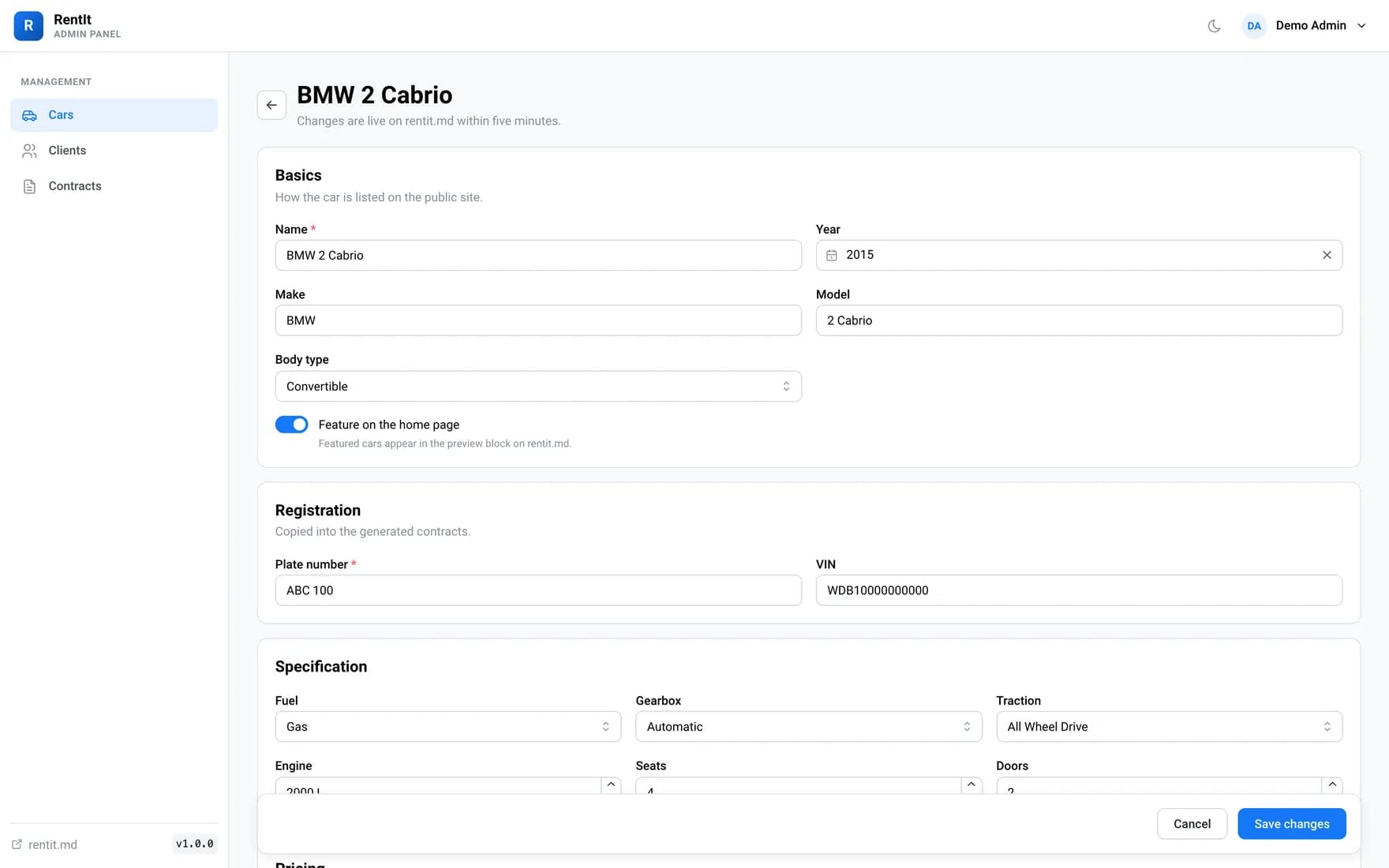Click the MANAGEMENT sidebar label
This screenshot has width=1389, height=868.
[x=56, y=82]
